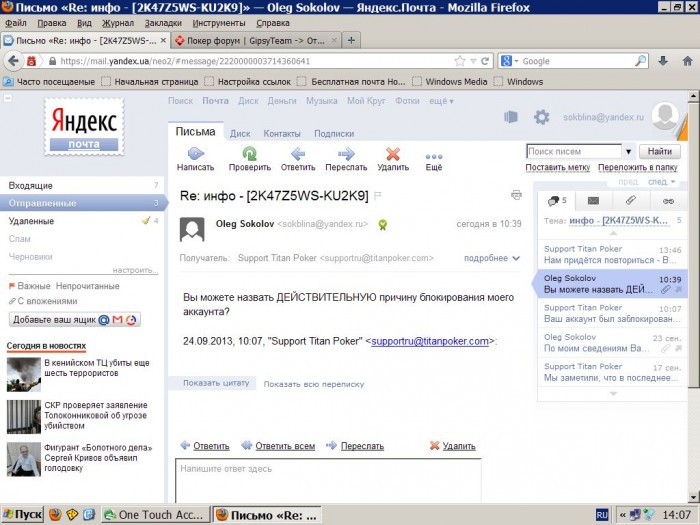Expand подробнее recipient details
The image size is (700, 525).
(492, 258)
